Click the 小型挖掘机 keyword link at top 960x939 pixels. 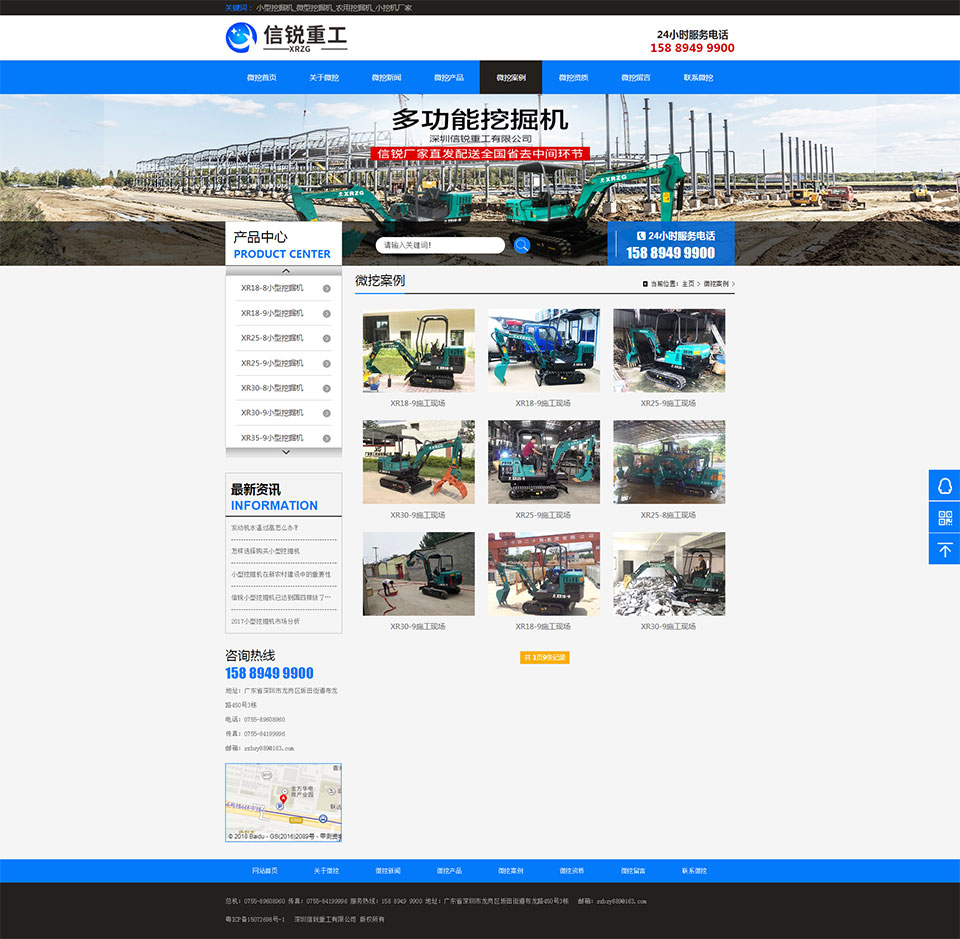click(274, 8)
